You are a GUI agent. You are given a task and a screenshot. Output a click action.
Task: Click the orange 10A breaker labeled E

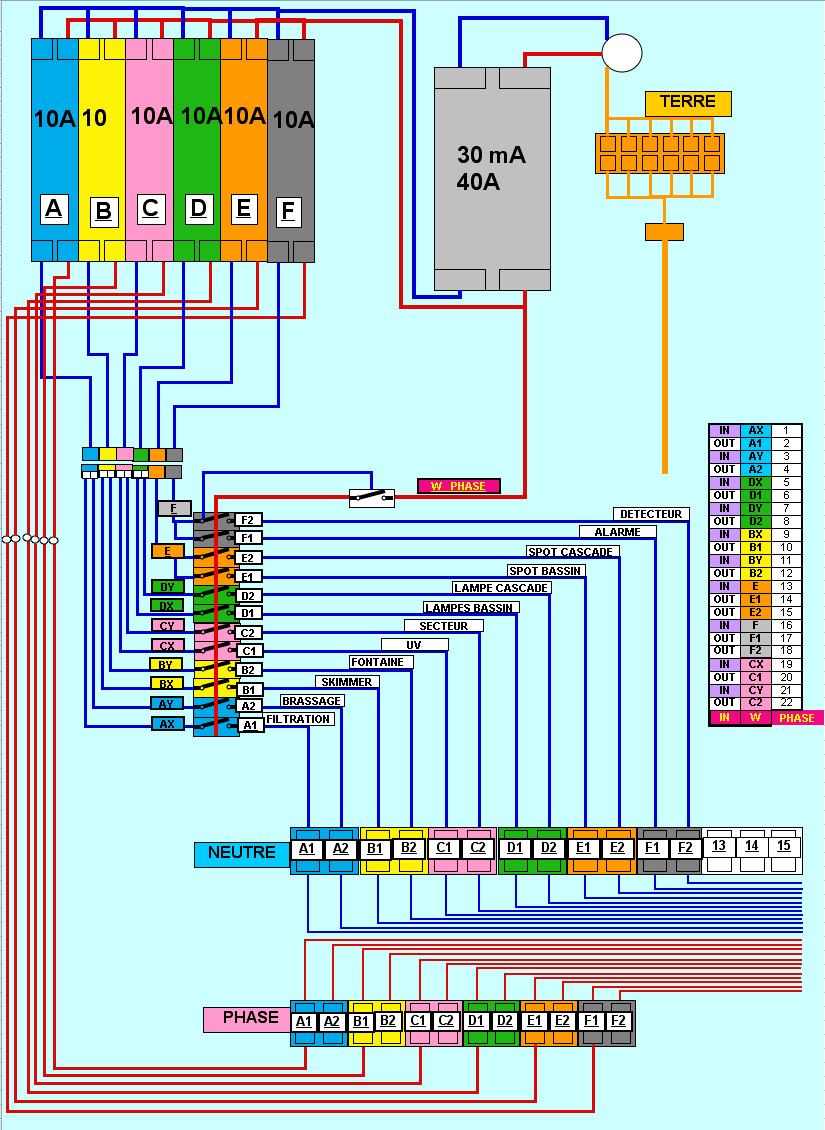[x=244, y=150]
